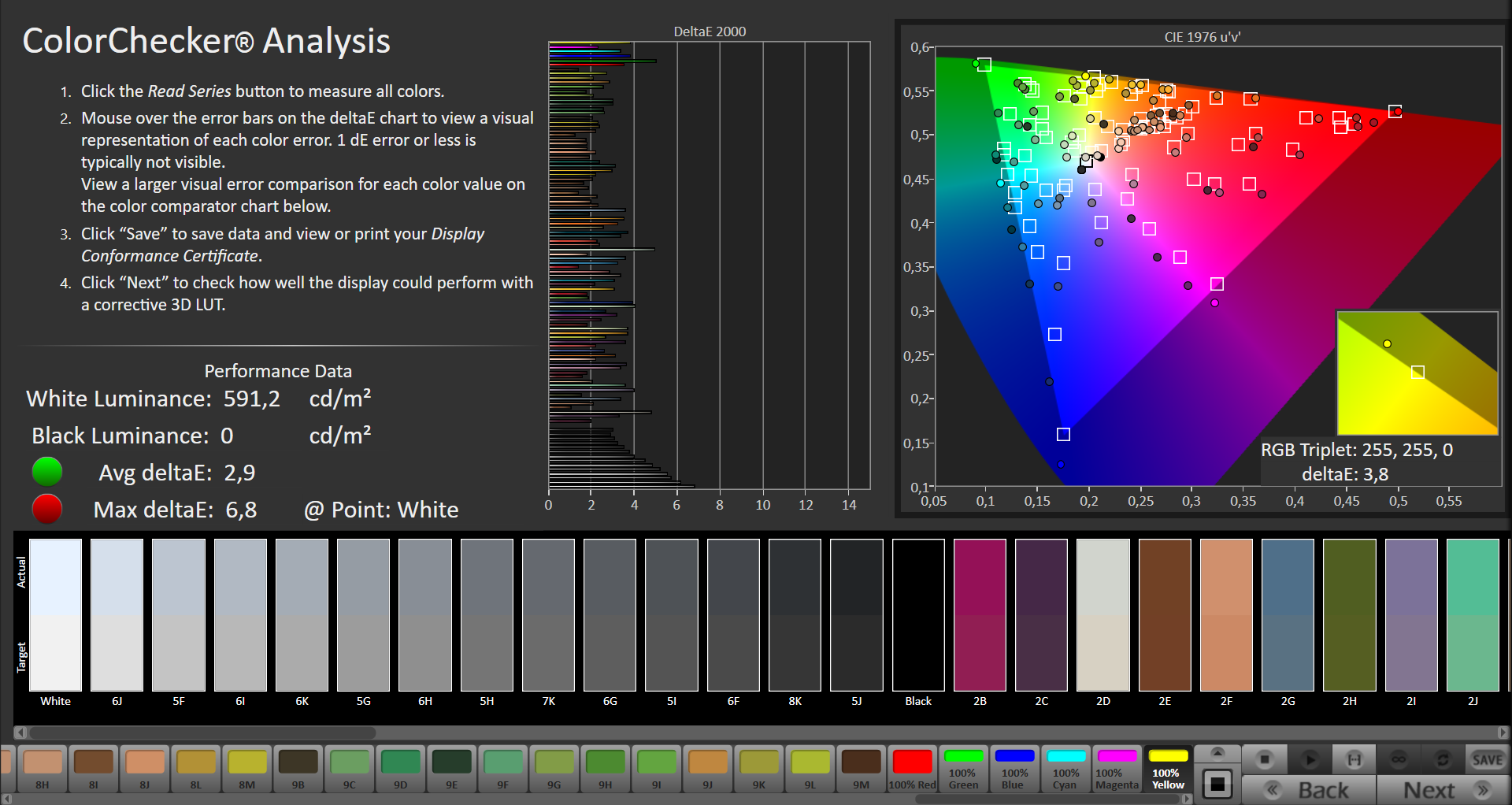Viewport: 1512px width, 805px height.
Task: Click the 2J teal comparator swatch
Action: [1473, 615]
